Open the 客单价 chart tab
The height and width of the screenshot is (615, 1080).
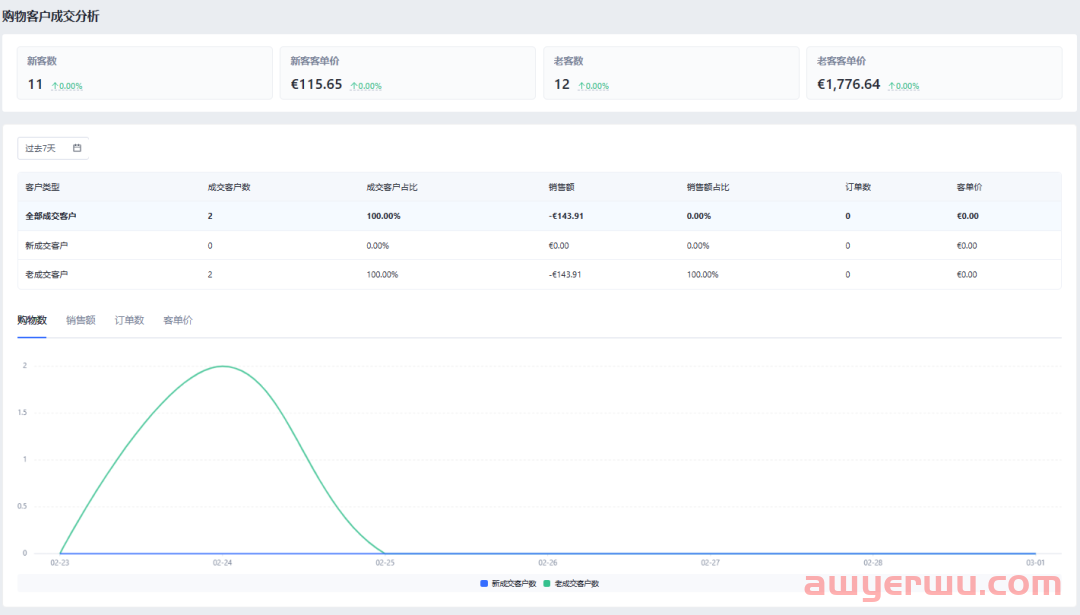(x=178, y=320)
